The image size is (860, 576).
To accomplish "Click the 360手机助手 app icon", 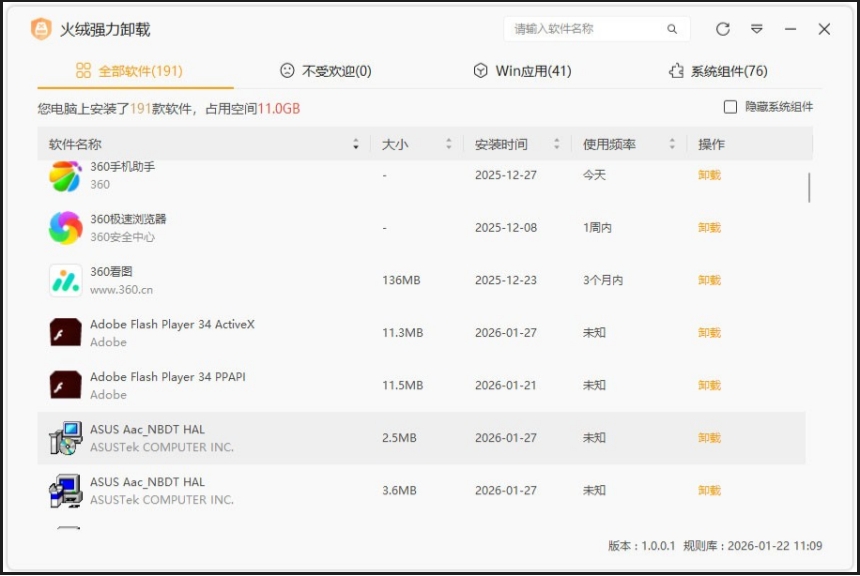I will tap(65, 176).
